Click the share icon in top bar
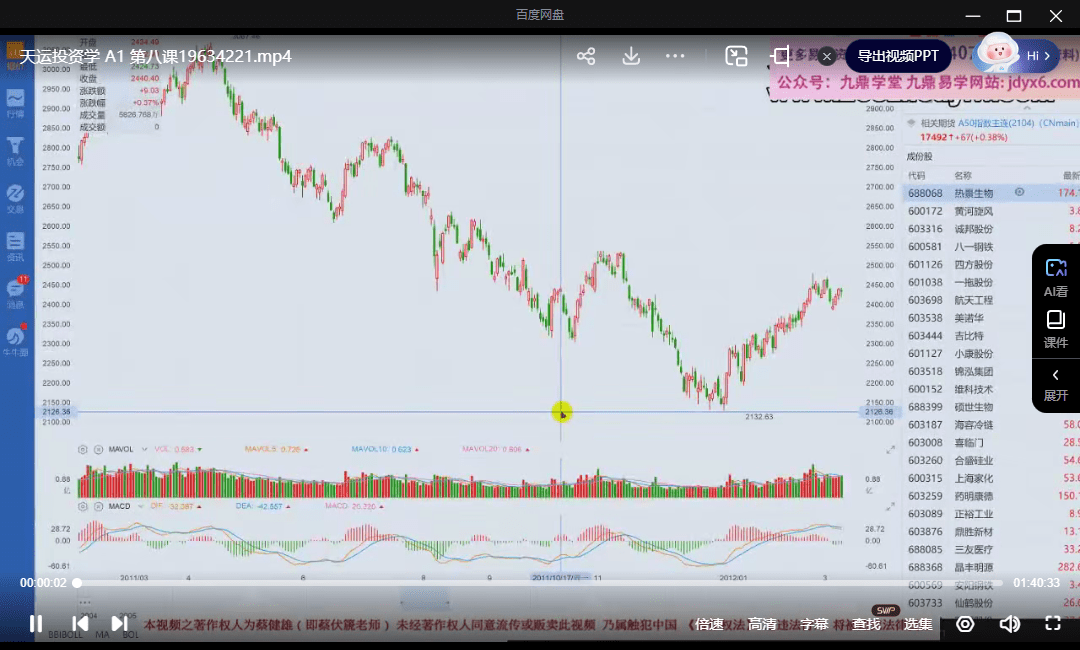The width and height of the screenshot is (1080, 650). [586, 56]
